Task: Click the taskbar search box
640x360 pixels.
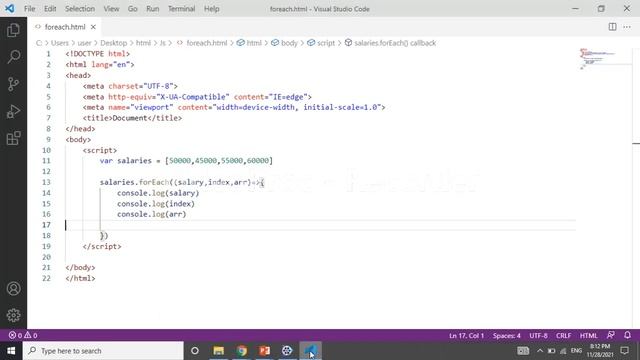Action: (103, 351)
